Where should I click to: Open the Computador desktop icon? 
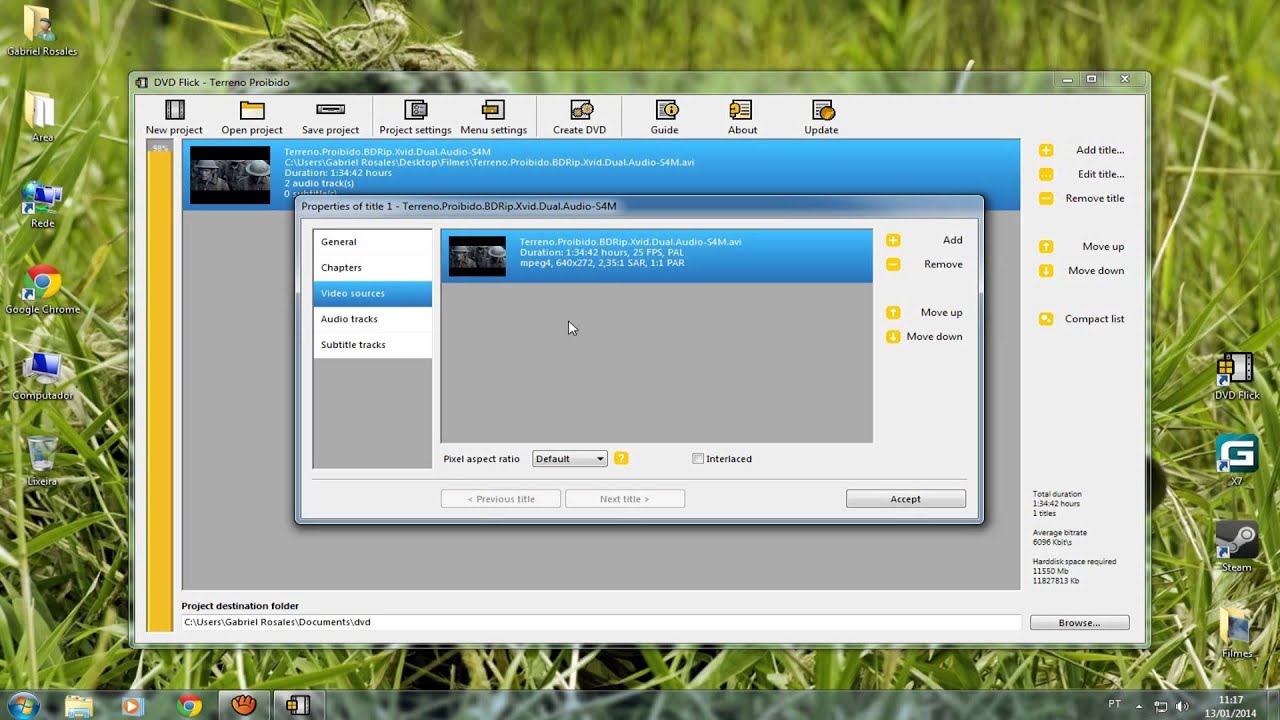tap(42, 375)
